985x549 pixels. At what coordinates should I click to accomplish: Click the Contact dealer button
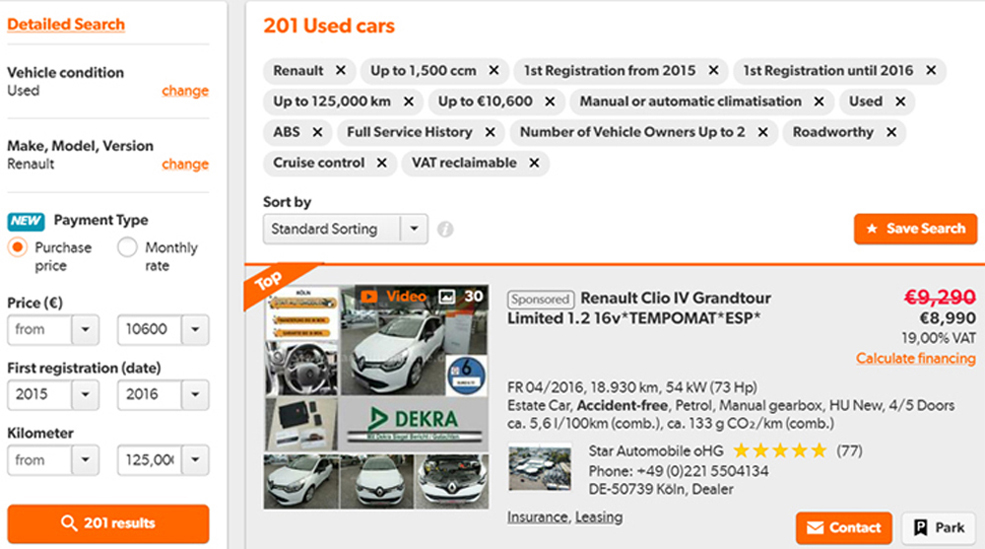click(843, 528)
